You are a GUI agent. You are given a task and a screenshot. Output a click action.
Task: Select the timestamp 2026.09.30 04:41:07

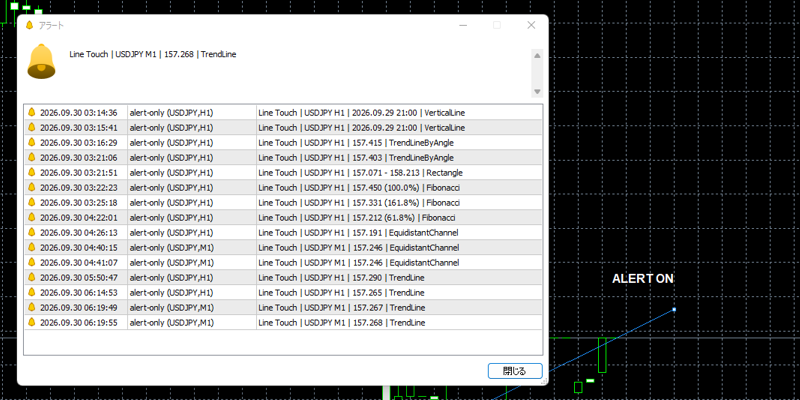(x=79, y=262)
